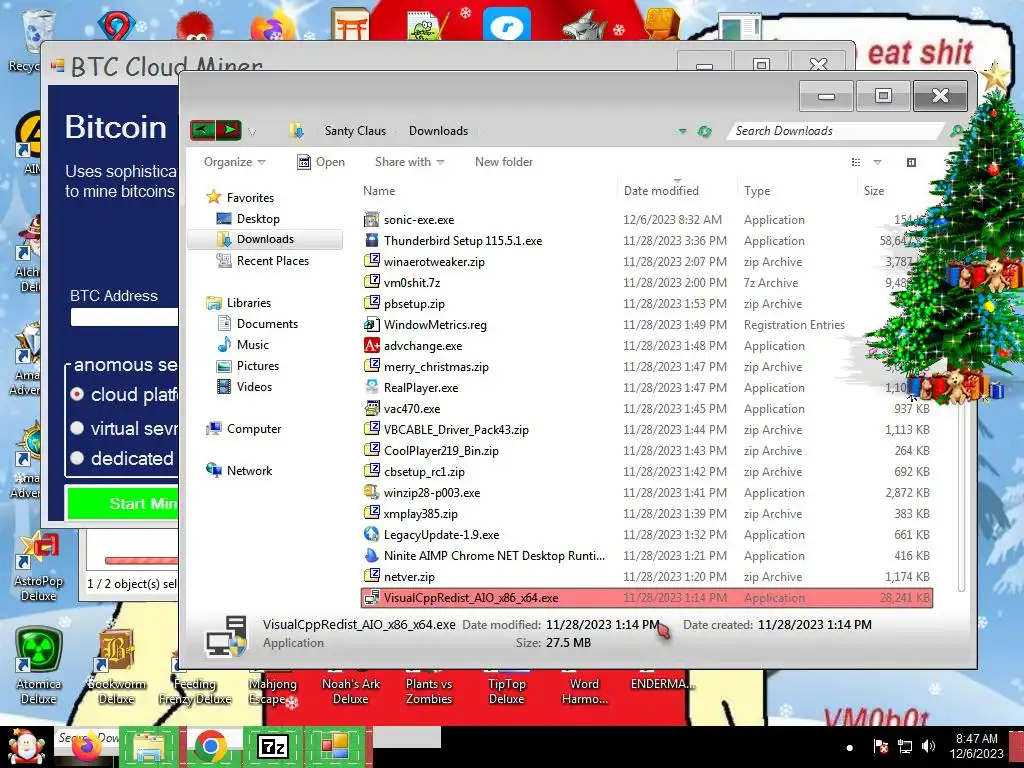The height and width of the screenshot is (768, 1024).
Task: Select merry_christmas.zip file name
Action: click(x=436, y=366)
